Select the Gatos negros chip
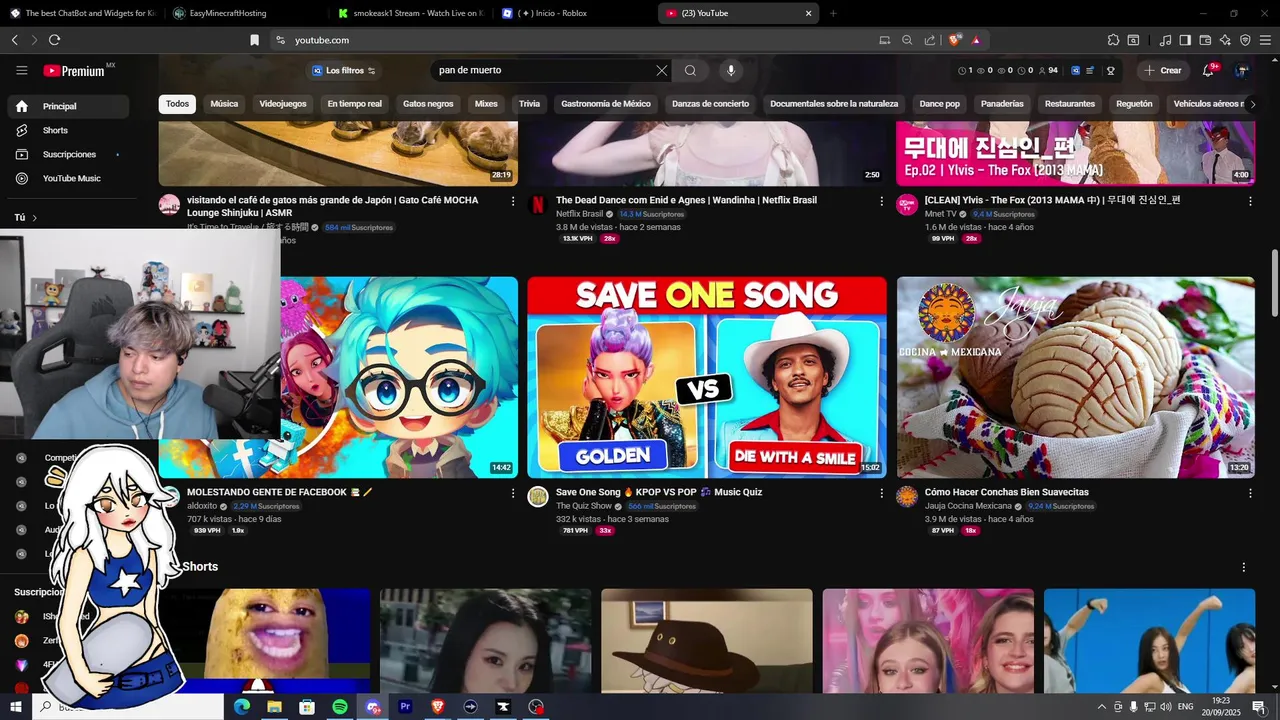 tap(428, 104)
